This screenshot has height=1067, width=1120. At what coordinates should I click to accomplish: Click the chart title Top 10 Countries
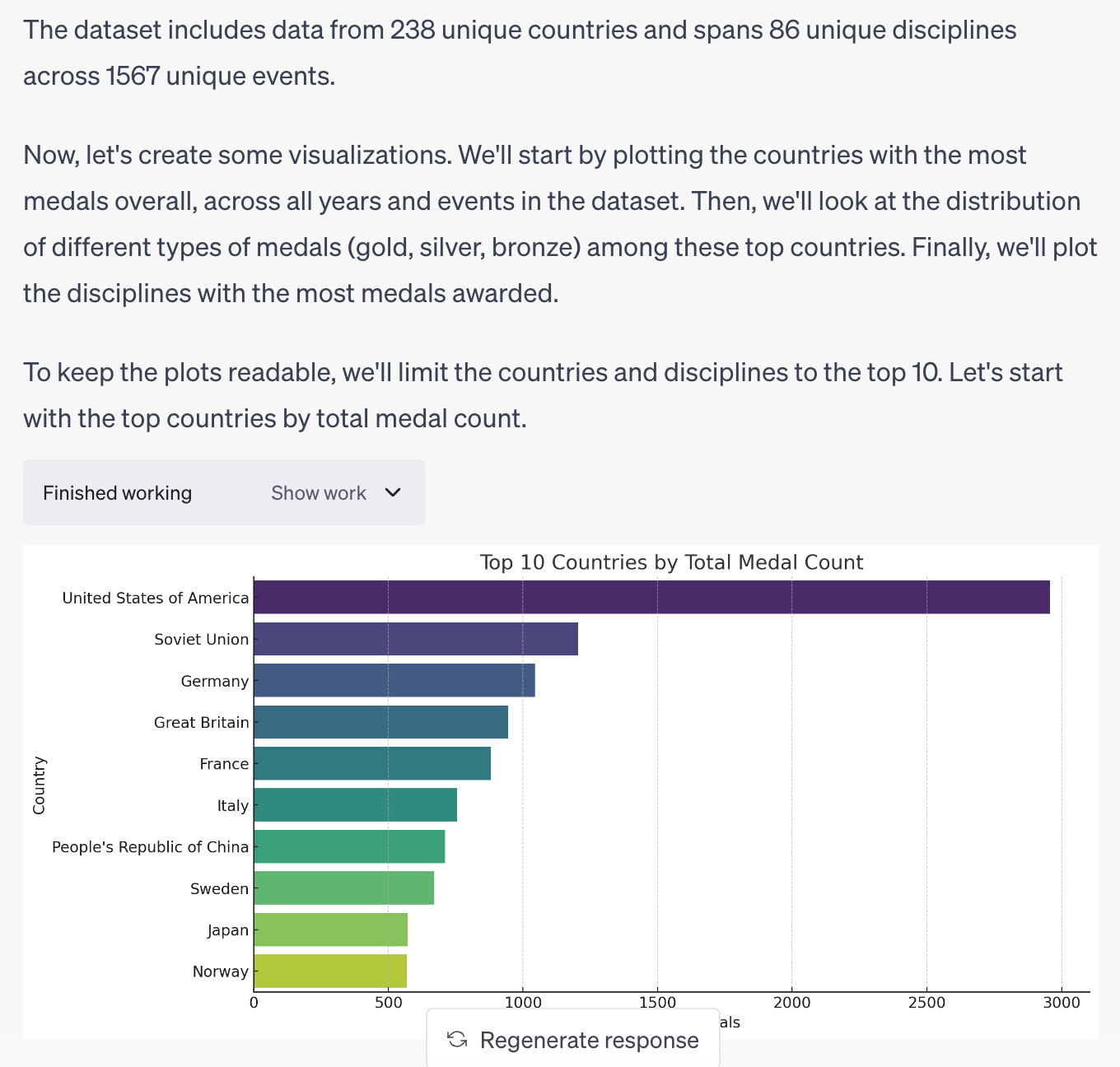coord(671,562)
